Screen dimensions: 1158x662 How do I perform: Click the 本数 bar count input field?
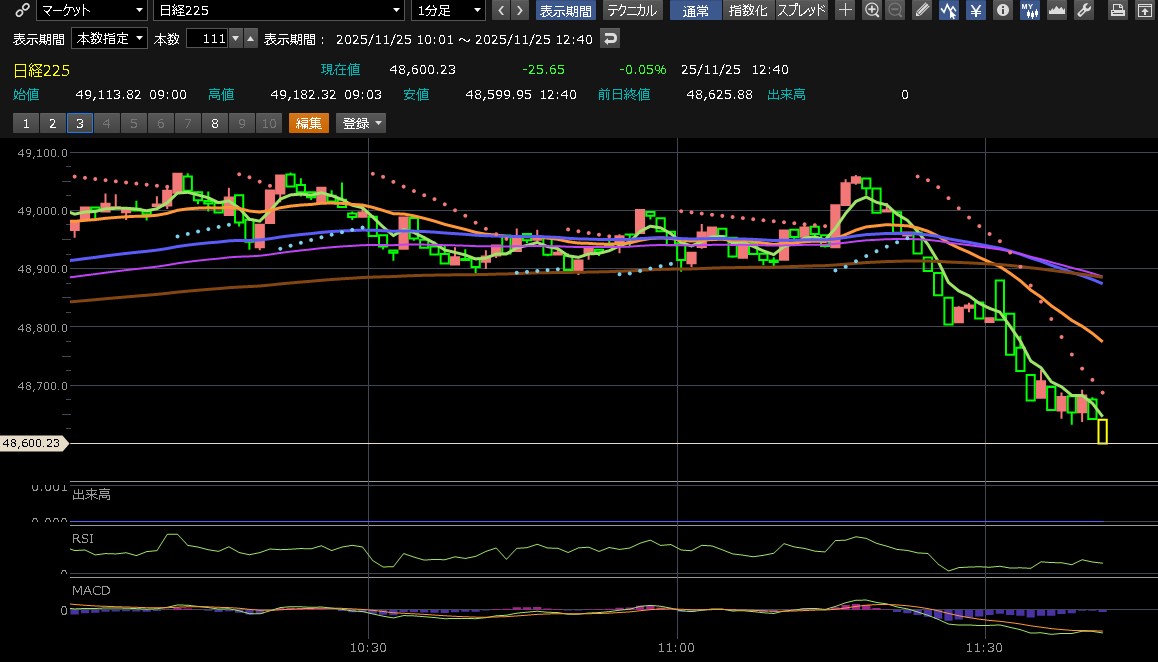coord(207,39)
